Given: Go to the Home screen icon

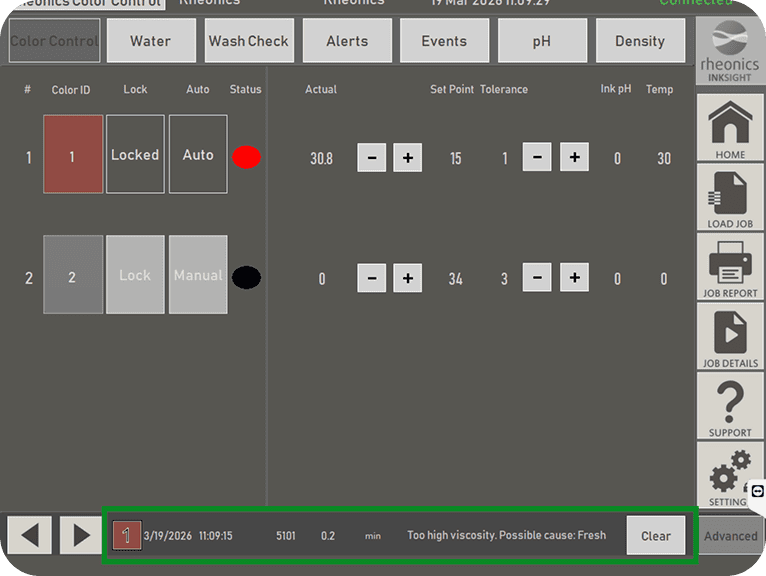Looking at the screenshot, I should tap(730, 129).
